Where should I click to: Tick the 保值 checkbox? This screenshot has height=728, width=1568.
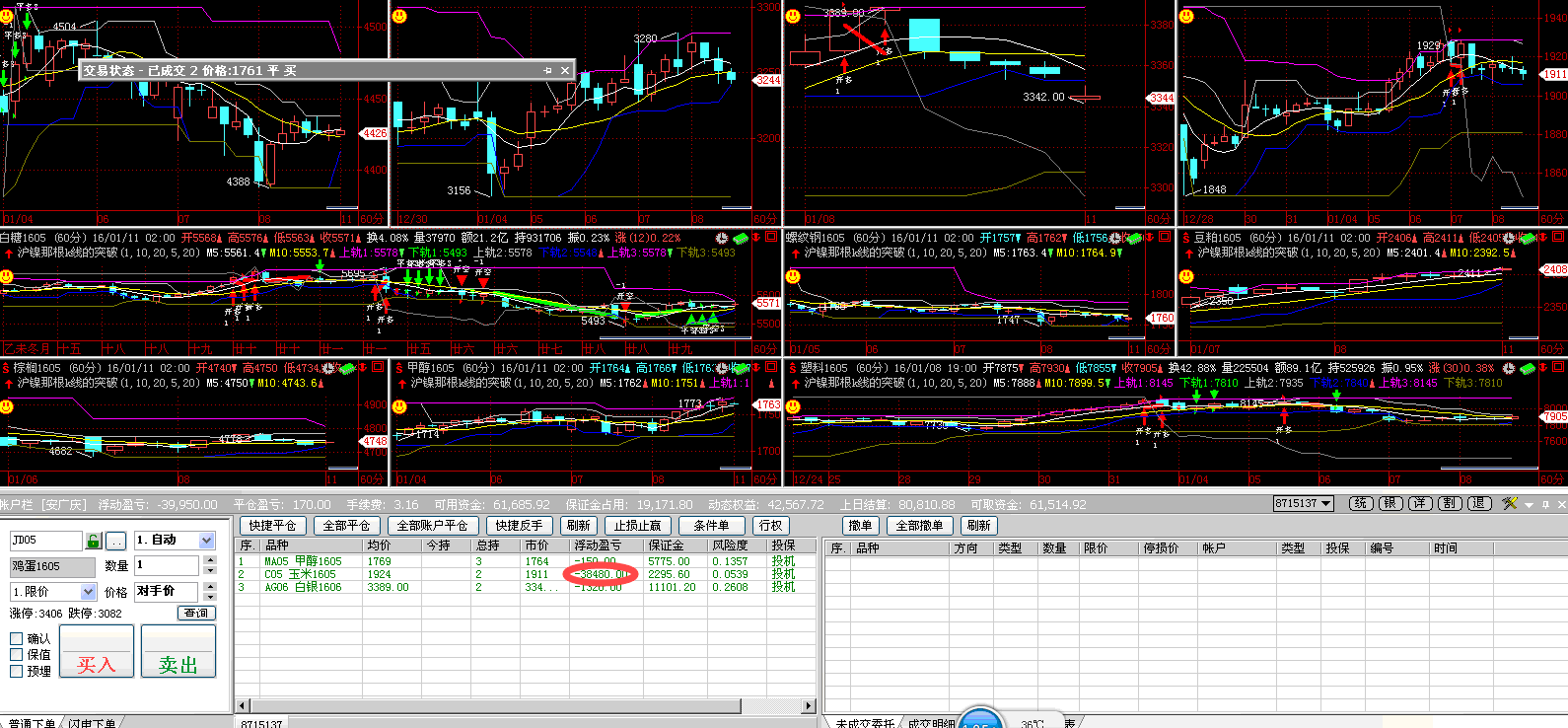point(17,654)
